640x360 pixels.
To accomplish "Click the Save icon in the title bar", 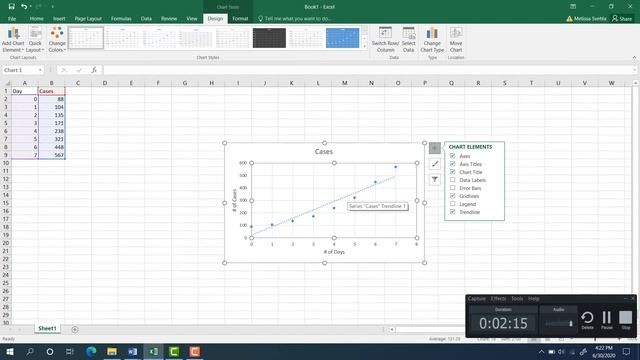I will click(11, 7).
